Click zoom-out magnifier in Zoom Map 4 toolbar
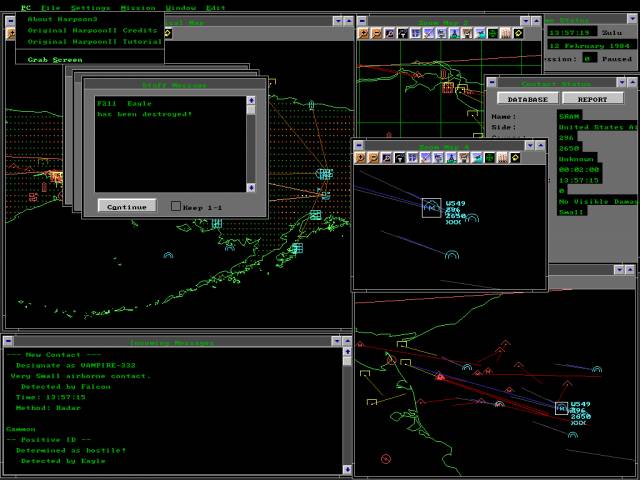This screenshot has width=640, height=480. (x=373, y=158)
